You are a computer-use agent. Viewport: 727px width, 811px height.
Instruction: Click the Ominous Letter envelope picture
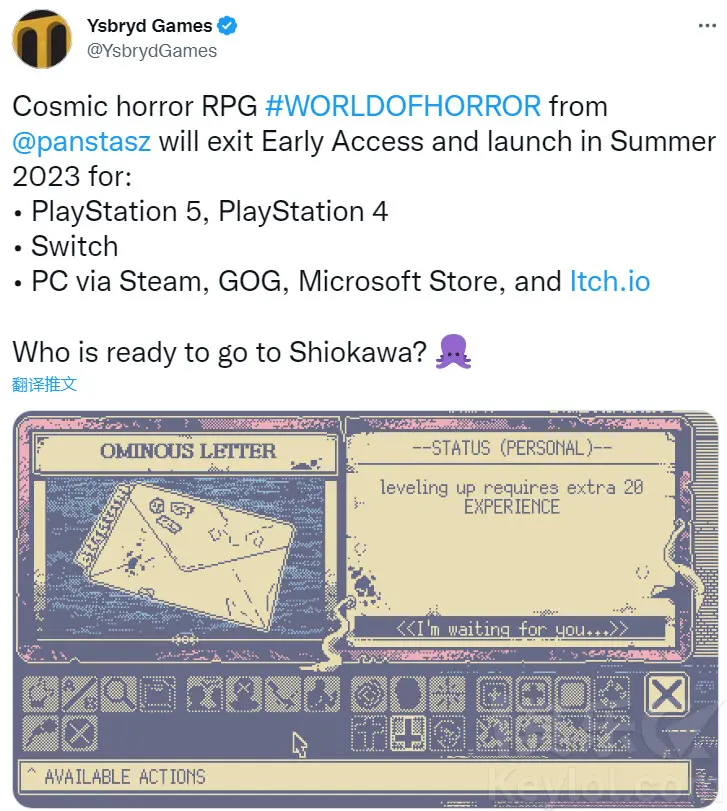[184, 558]
